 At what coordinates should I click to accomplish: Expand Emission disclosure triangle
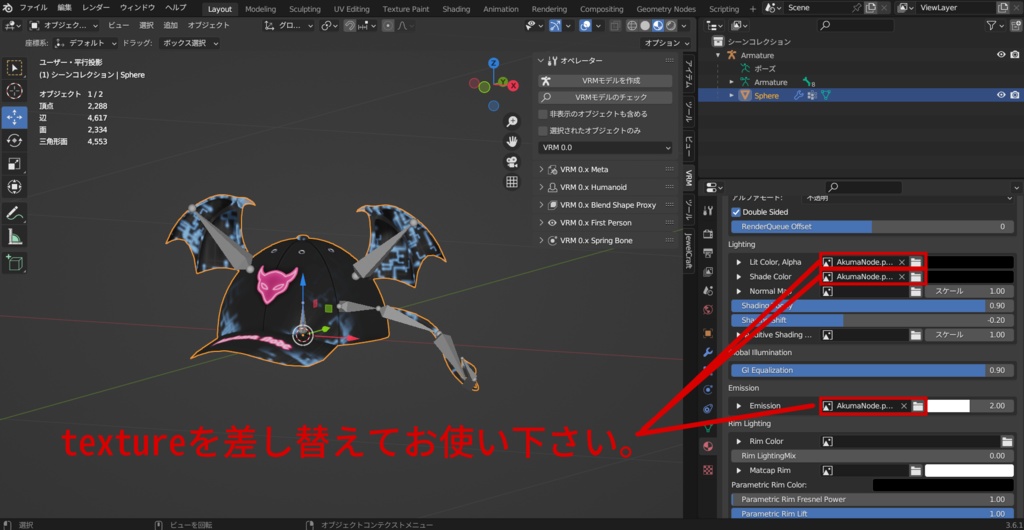[x=739, y=406]
